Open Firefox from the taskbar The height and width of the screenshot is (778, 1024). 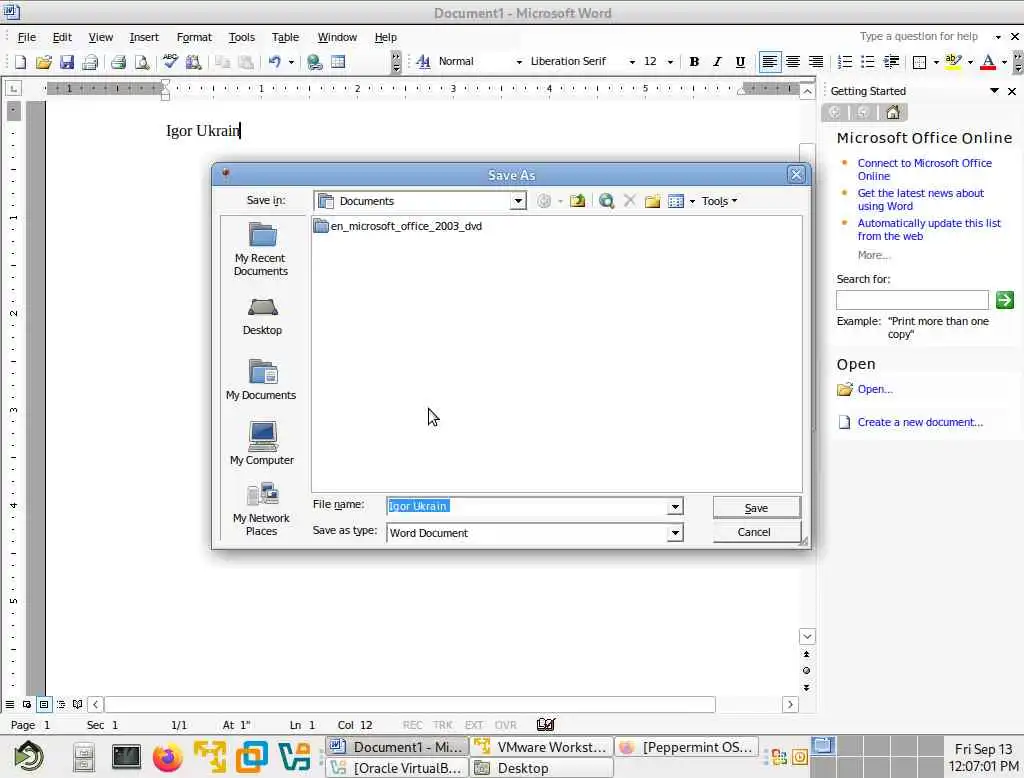tap(168, 758)
